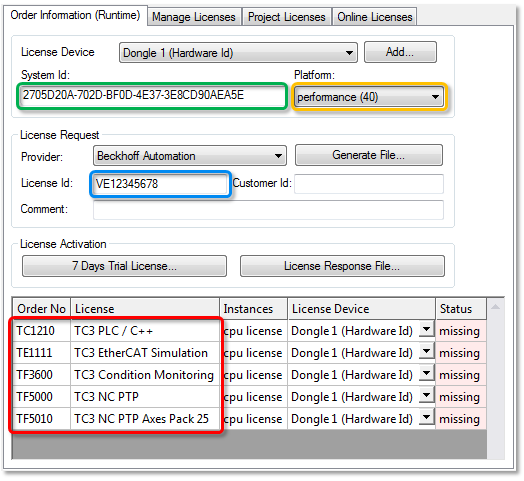The height and width of the screenshot is (481, 524).
Task: Click the missing status in TF5010 row
Action: 461,419
